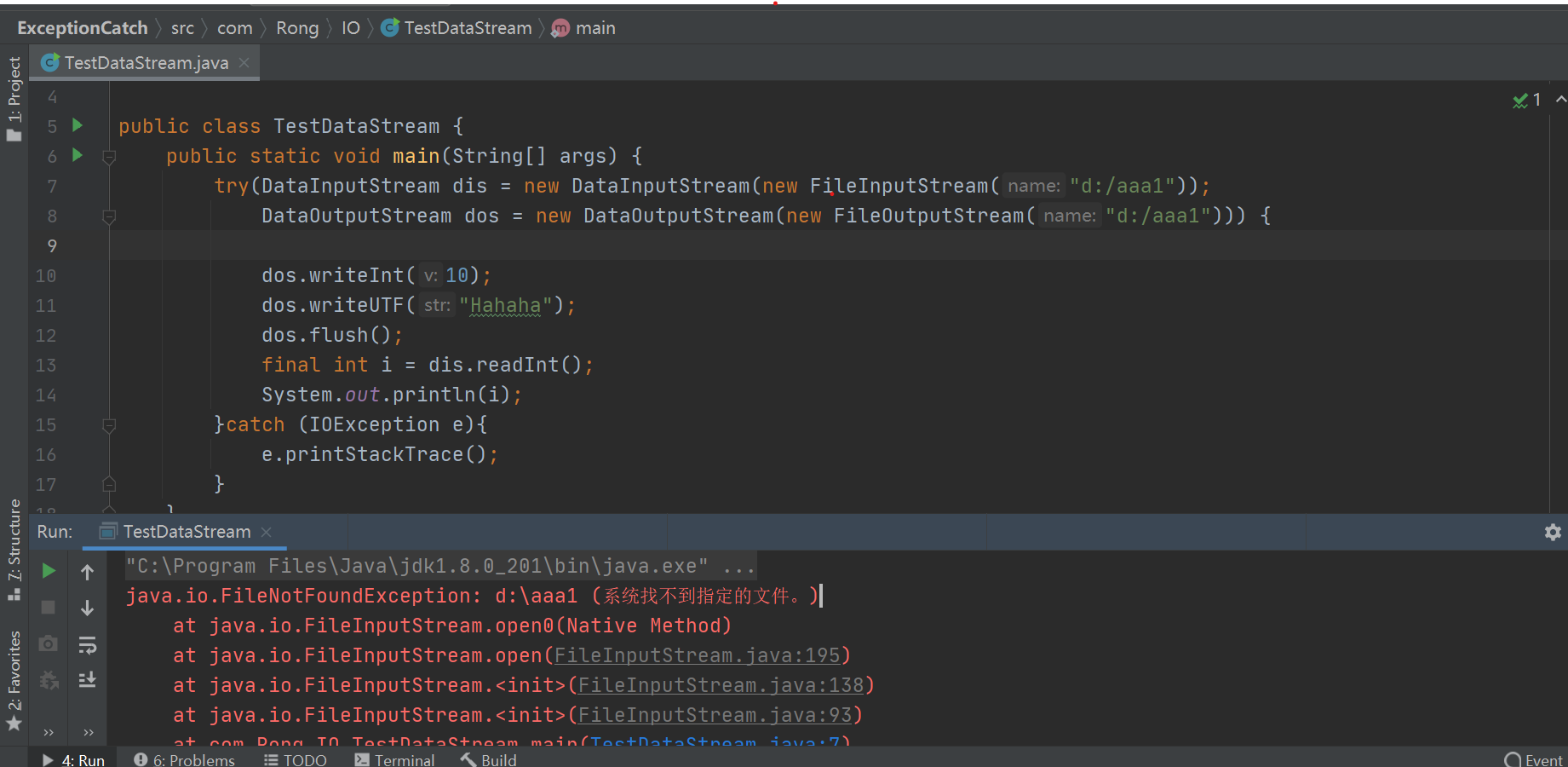Click the "Hahaha" string on line 11
The height and width of the screenshot is (767, 1568).
[x=505, y=305]
